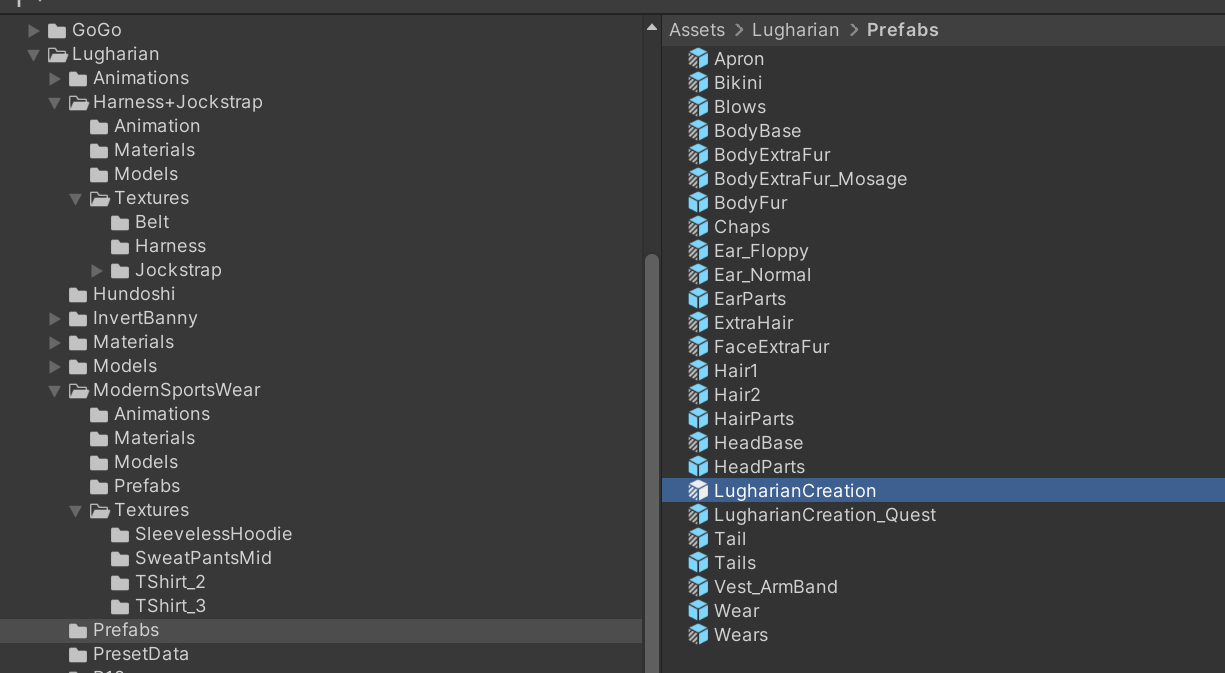Select the TShirt_3 folder

170,606
